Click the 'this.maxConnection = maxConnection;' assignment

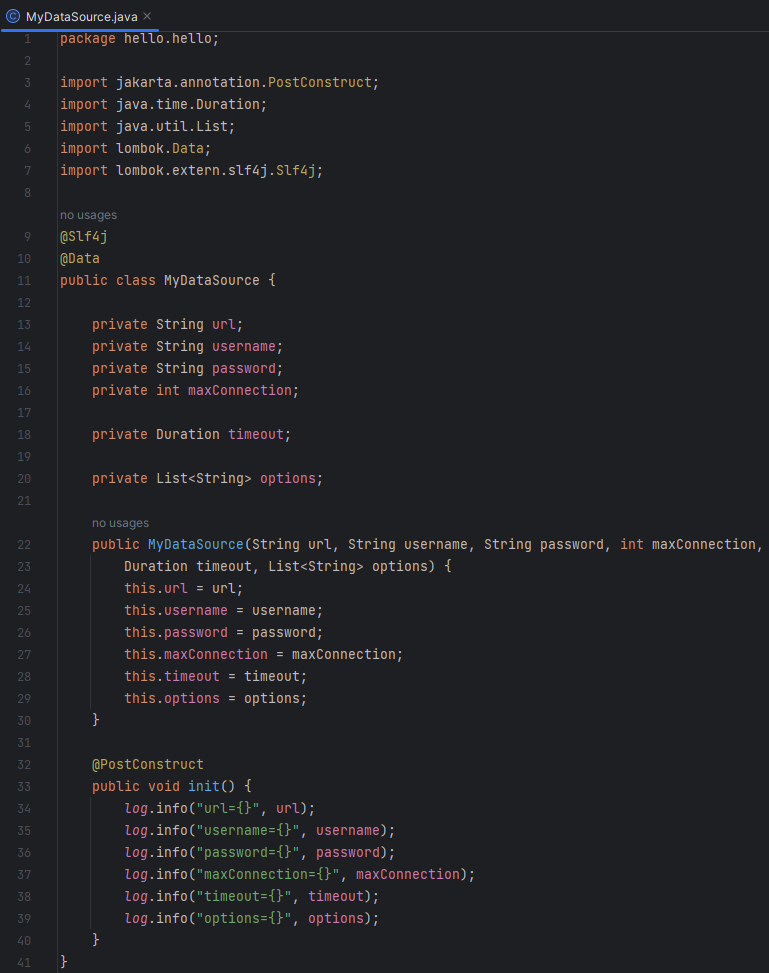pos(263,655)
